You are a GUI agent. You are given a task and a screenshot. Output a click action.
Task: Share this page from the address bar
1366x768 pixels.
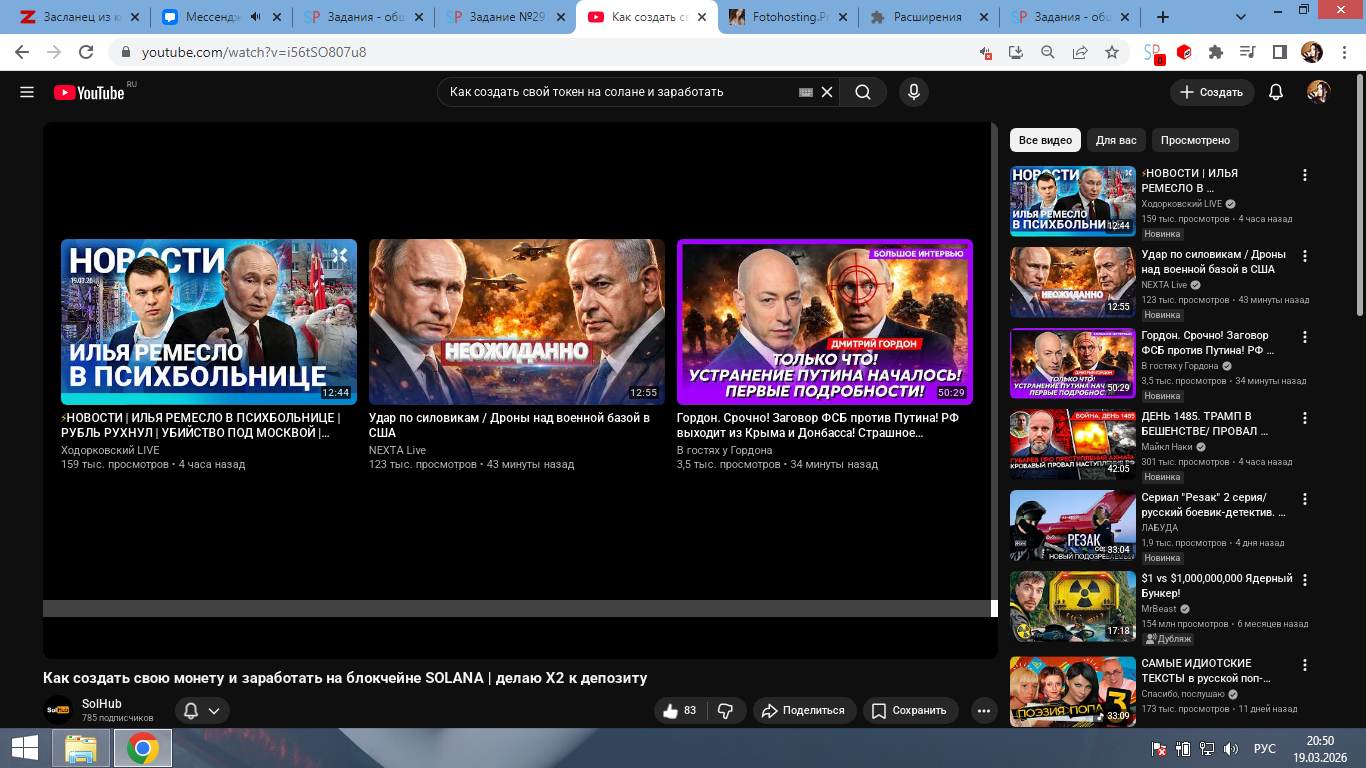click(1080, 52)
